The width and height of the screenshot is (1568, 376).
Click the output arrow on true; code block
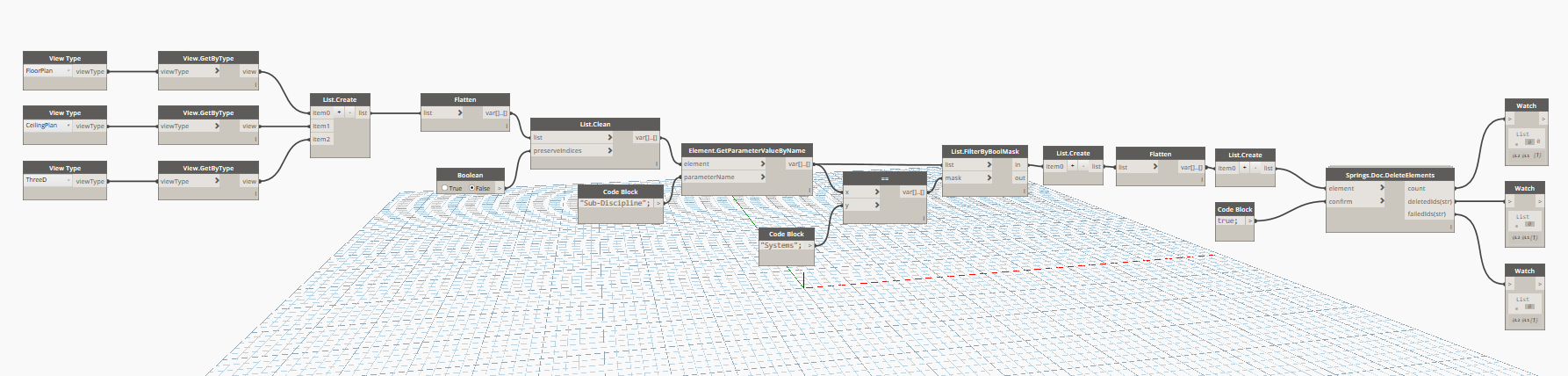pos(1249,221)
